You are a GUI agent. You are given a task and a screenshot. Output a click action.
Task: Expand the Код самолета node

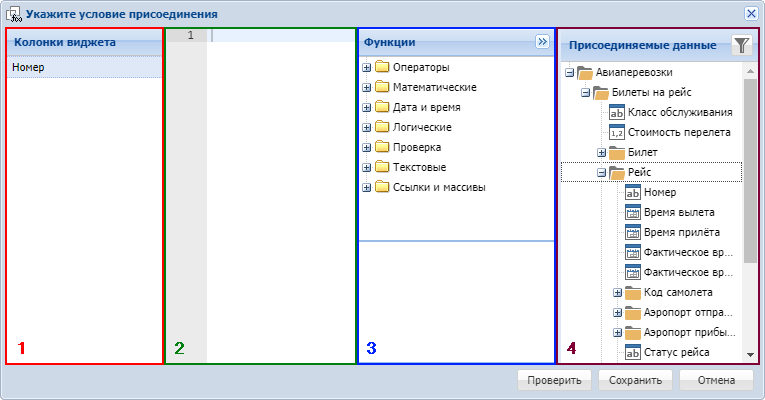[617, 292]
